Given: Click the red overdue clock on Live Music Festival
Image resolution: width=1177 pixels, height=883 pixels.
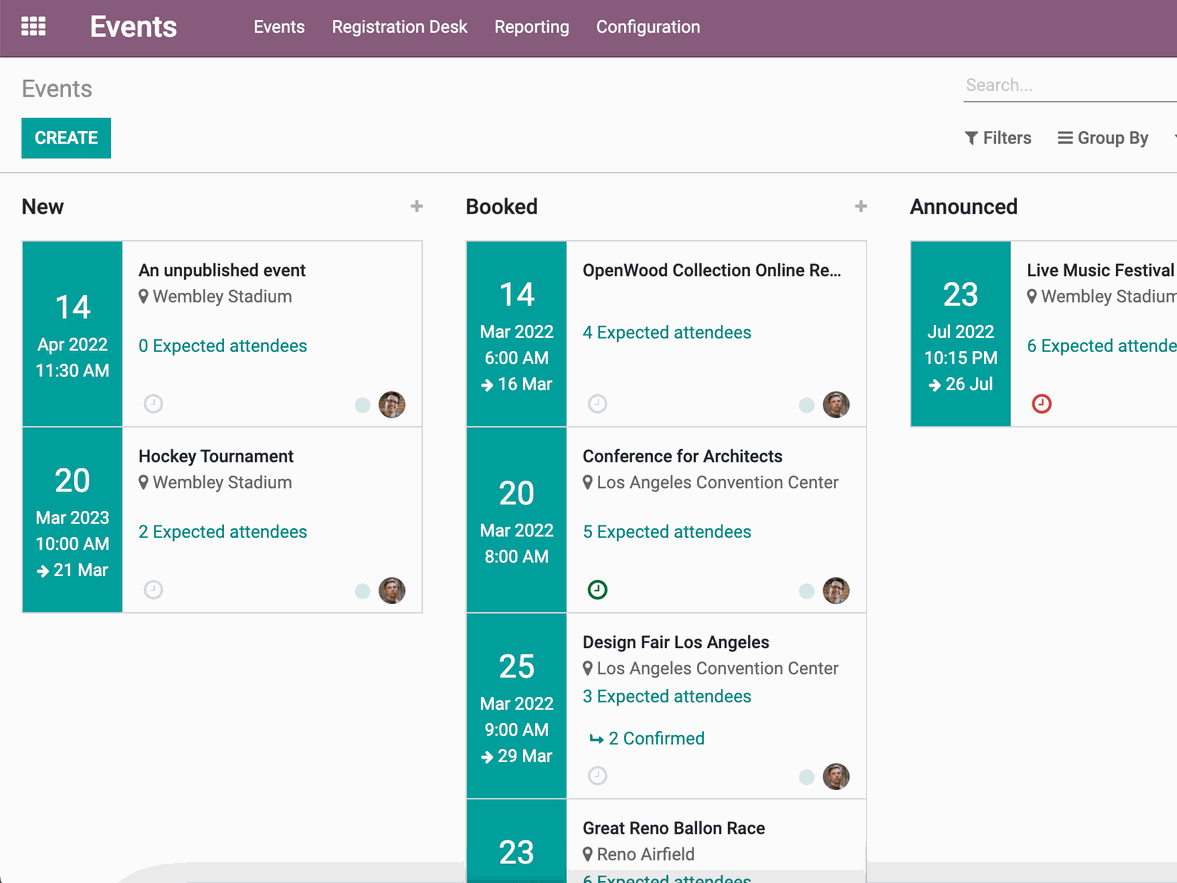Looking at the screenshot, I should pos(1041,404).
